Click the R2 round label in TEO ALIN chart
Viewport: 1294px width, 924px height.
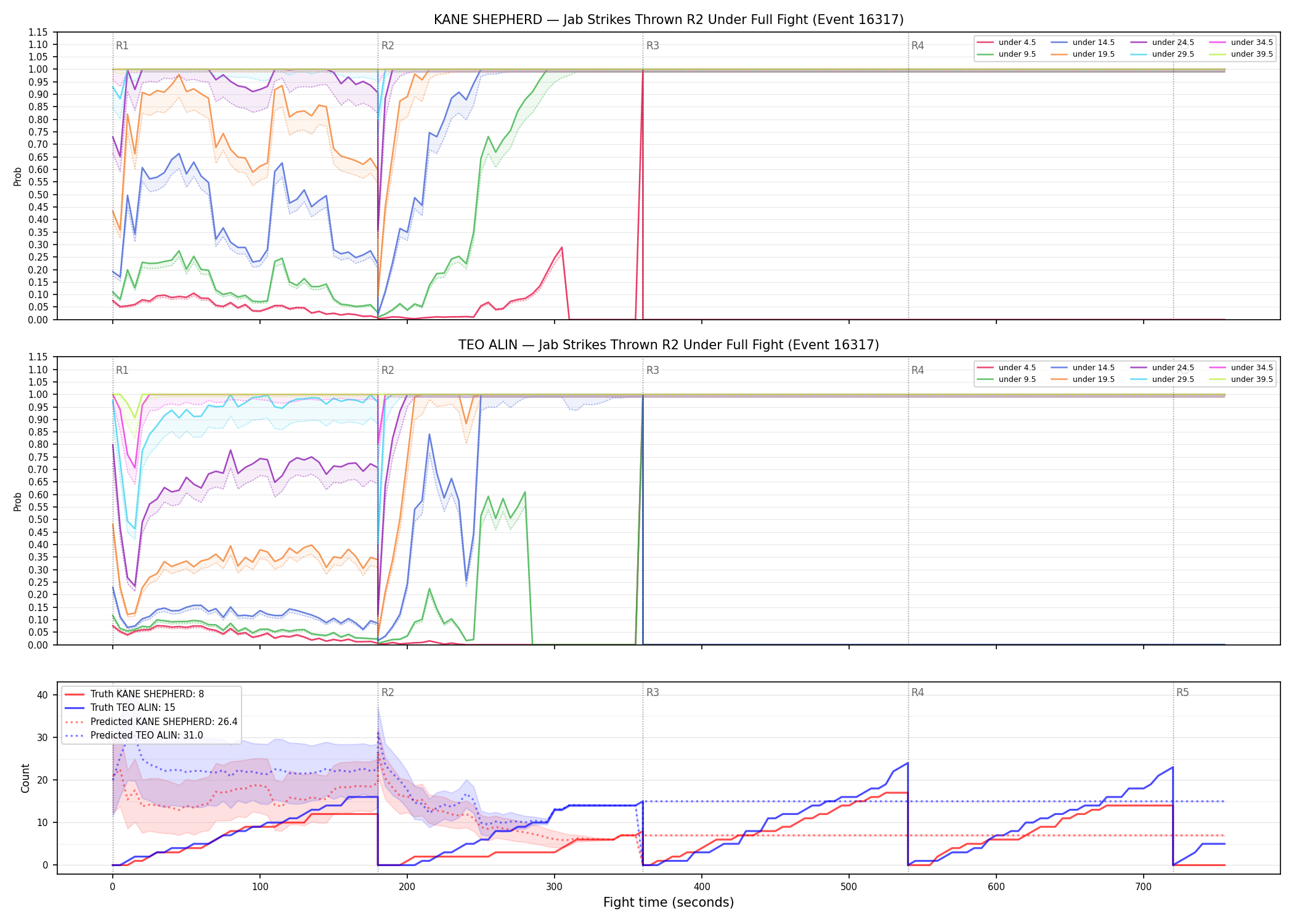click(388, 370)
